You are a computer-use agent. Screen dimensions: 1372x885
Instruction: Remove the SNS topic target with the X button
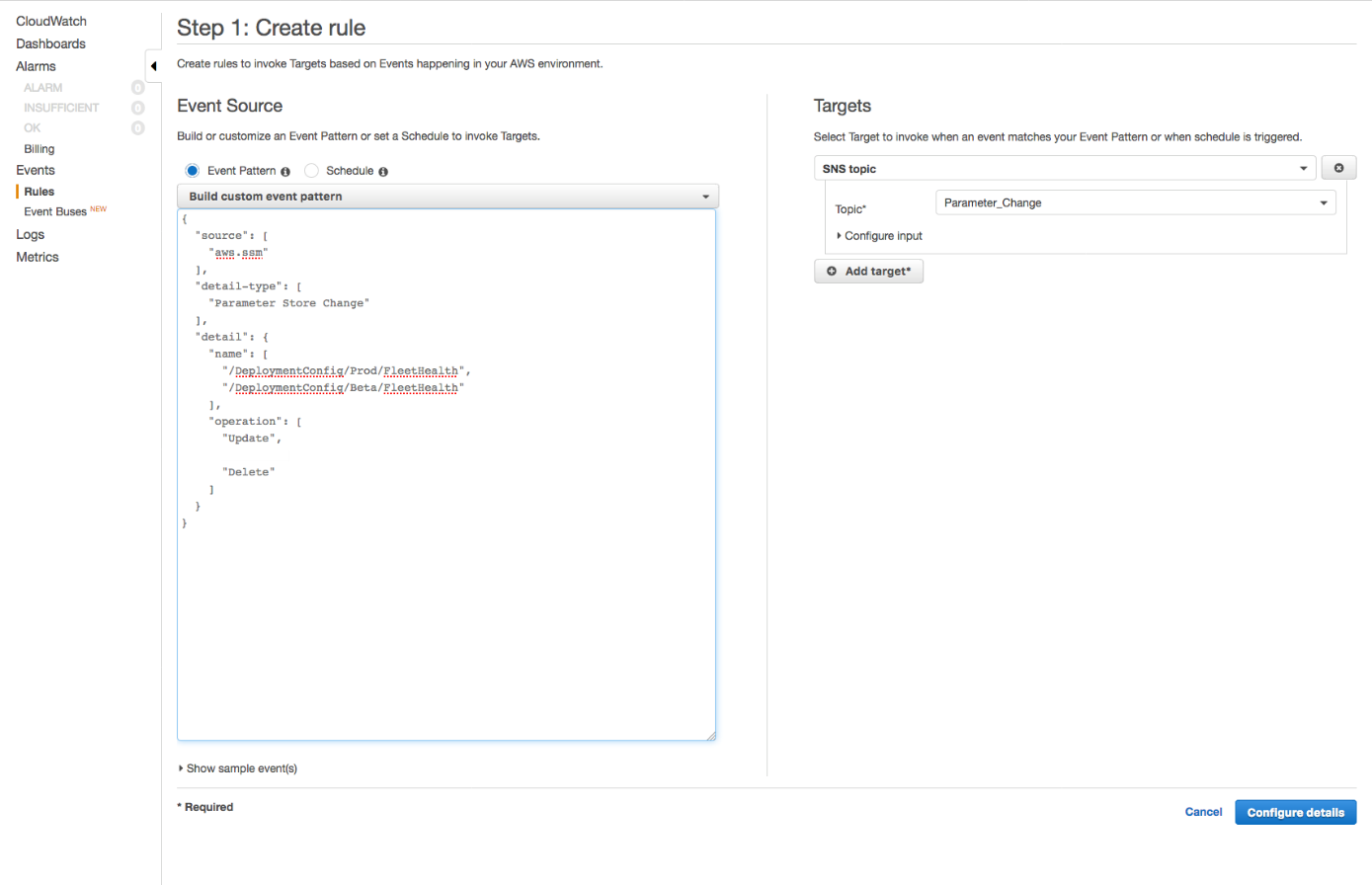(1338, 168)
